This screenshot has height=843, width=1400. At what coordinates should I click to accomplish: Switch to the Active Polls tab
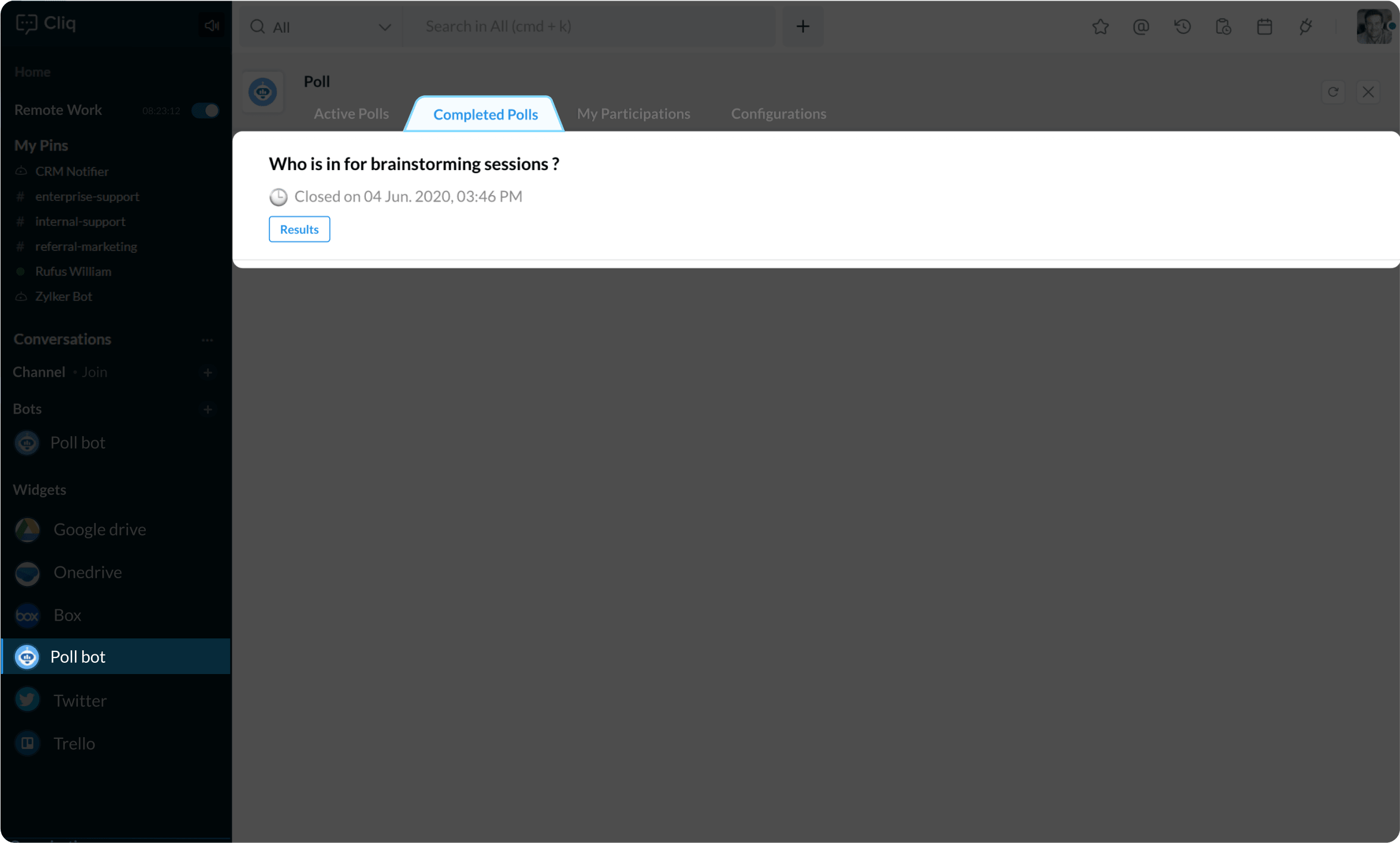(x=351, y=114)
